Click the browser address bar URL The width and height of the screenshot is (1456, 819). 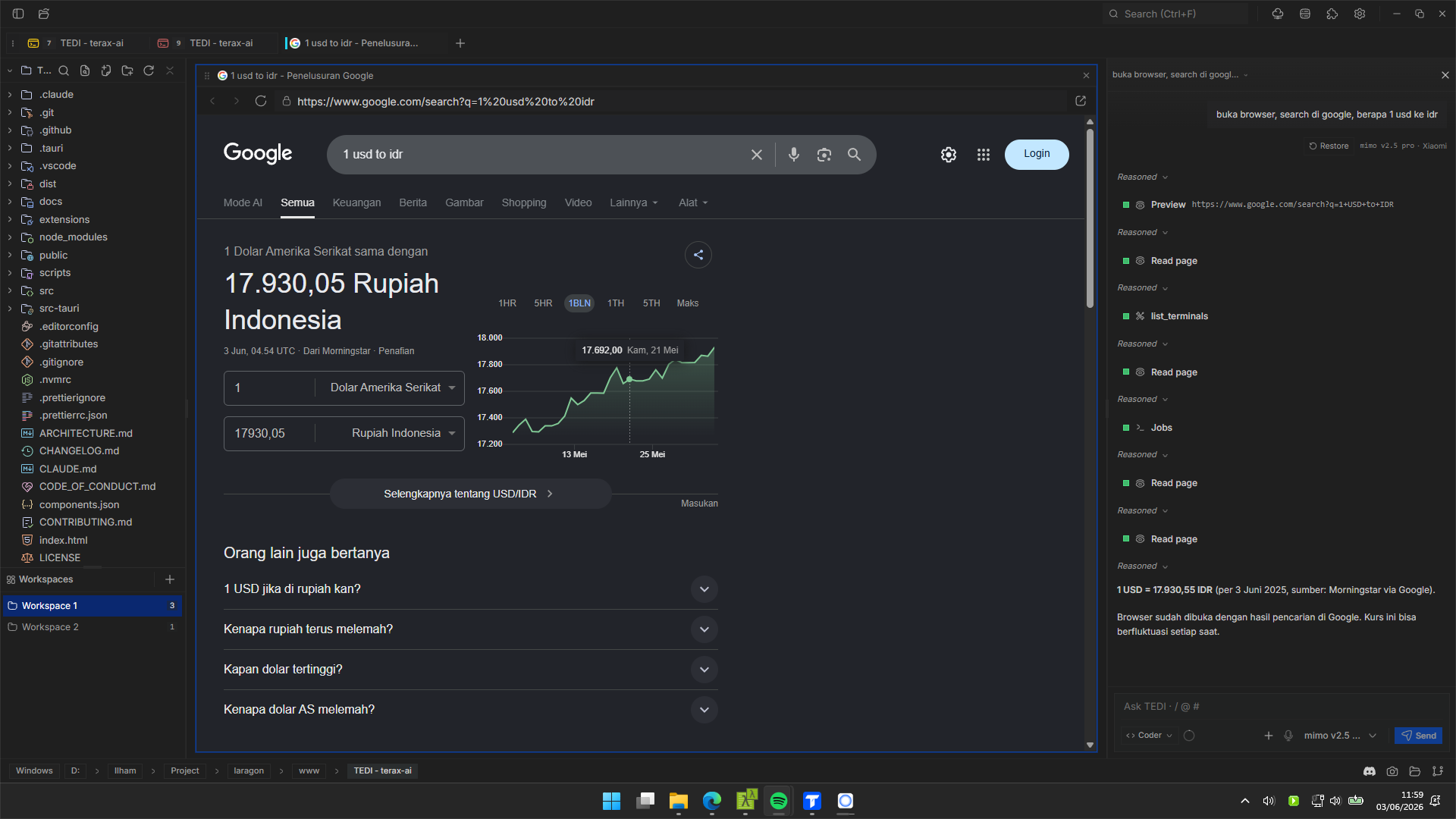(446, 102)
